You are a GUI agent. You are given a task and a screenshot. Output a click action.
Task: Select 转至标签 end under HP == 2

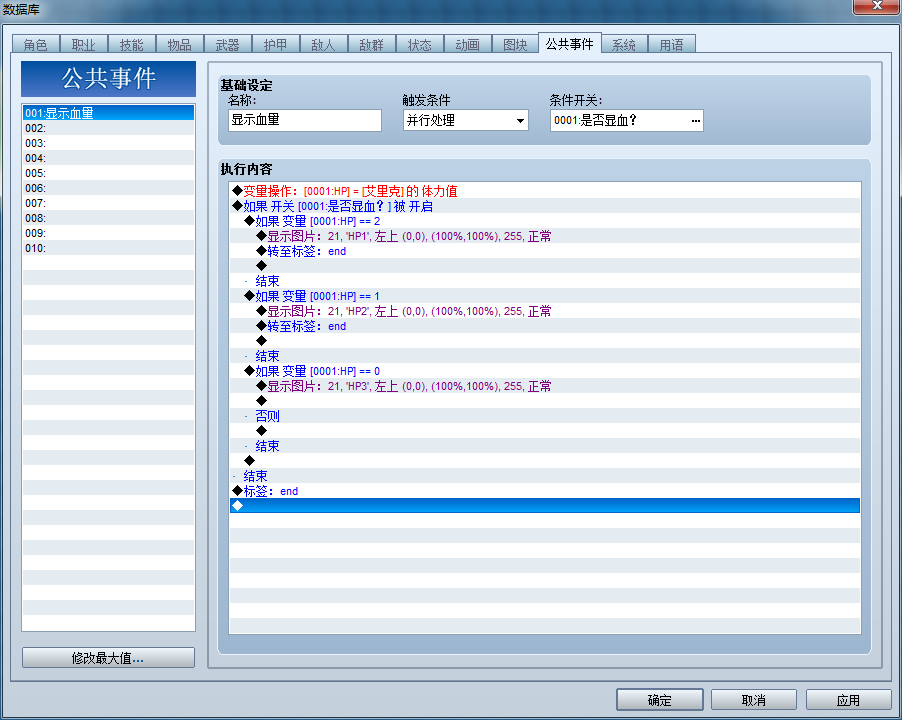tap(545, 251)
